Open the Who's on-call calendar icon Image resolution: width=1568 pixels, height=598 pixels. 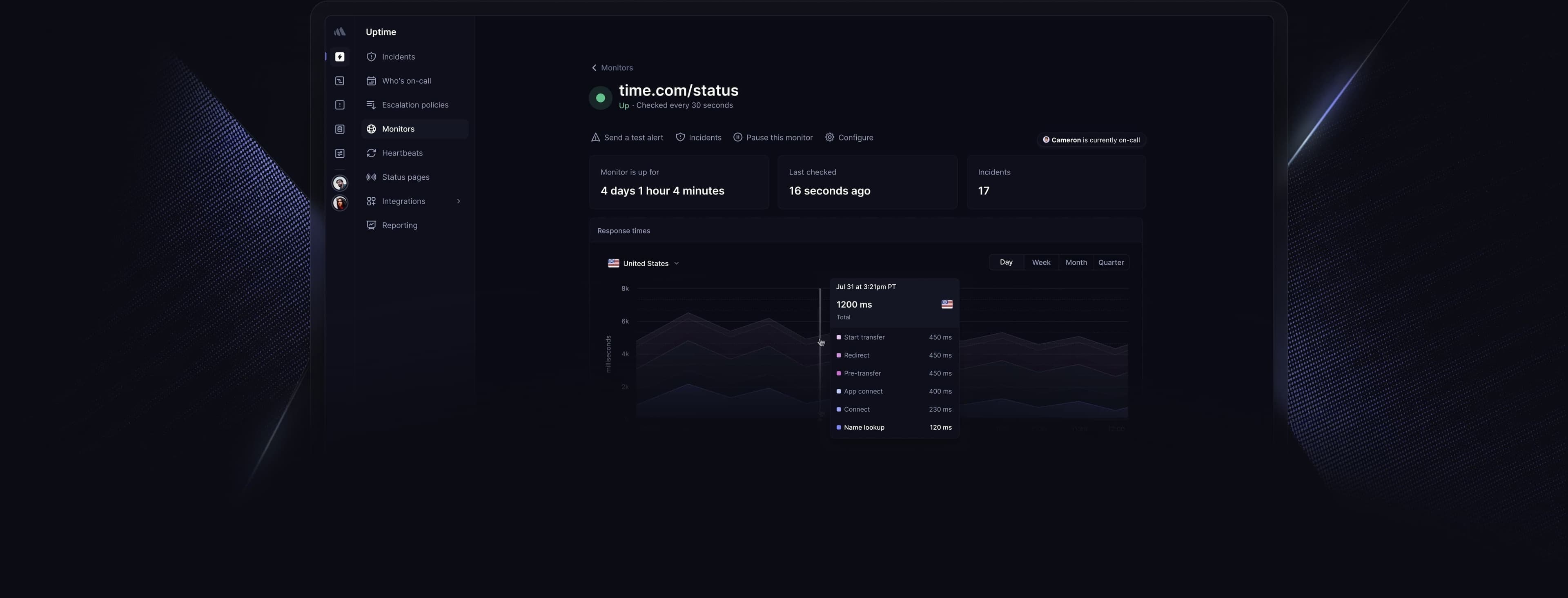(371, 80)
